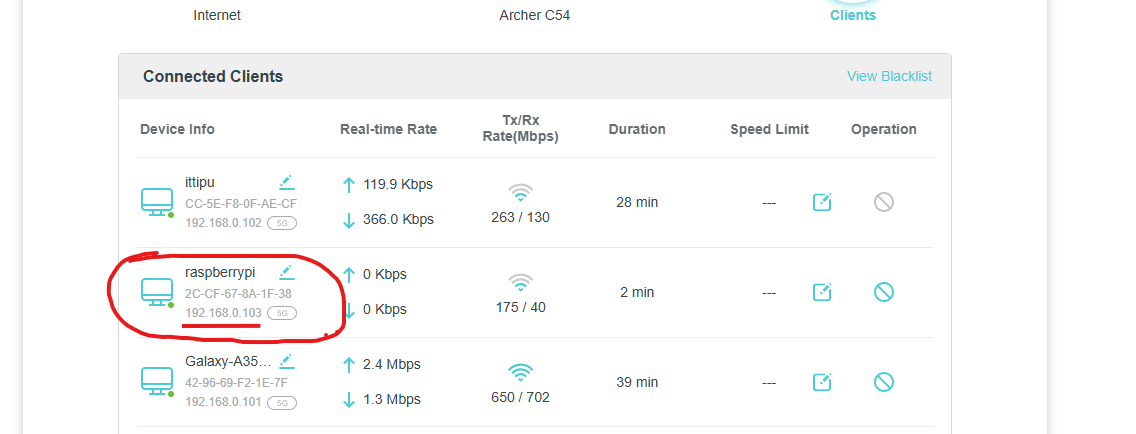The height and width of the screenshot is (434, 1136).
Task: Open speed limit editor for Galaxy-A35
Action: point(822,381)
